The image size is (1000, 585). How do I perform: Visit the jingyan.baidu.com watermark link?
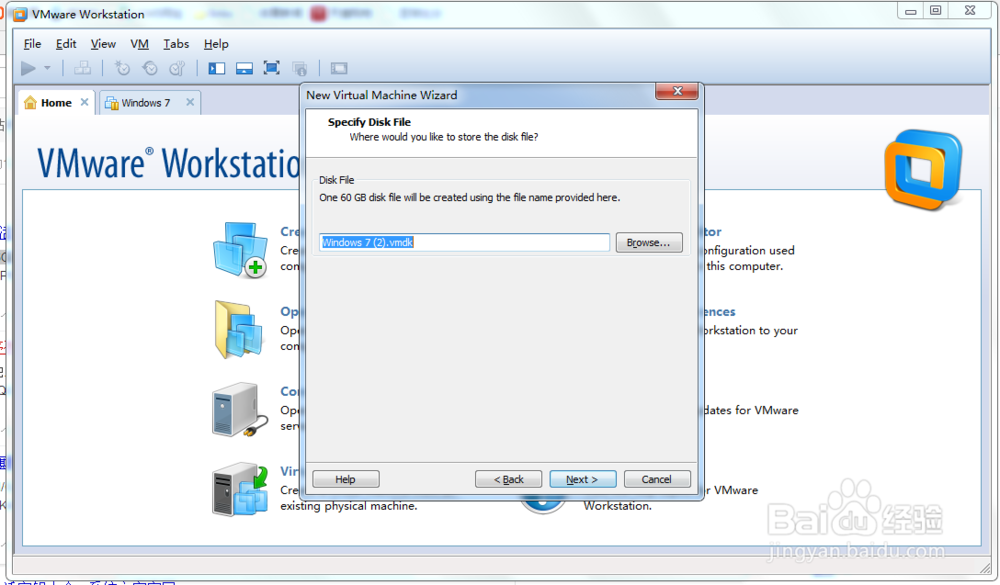(855, 551)
